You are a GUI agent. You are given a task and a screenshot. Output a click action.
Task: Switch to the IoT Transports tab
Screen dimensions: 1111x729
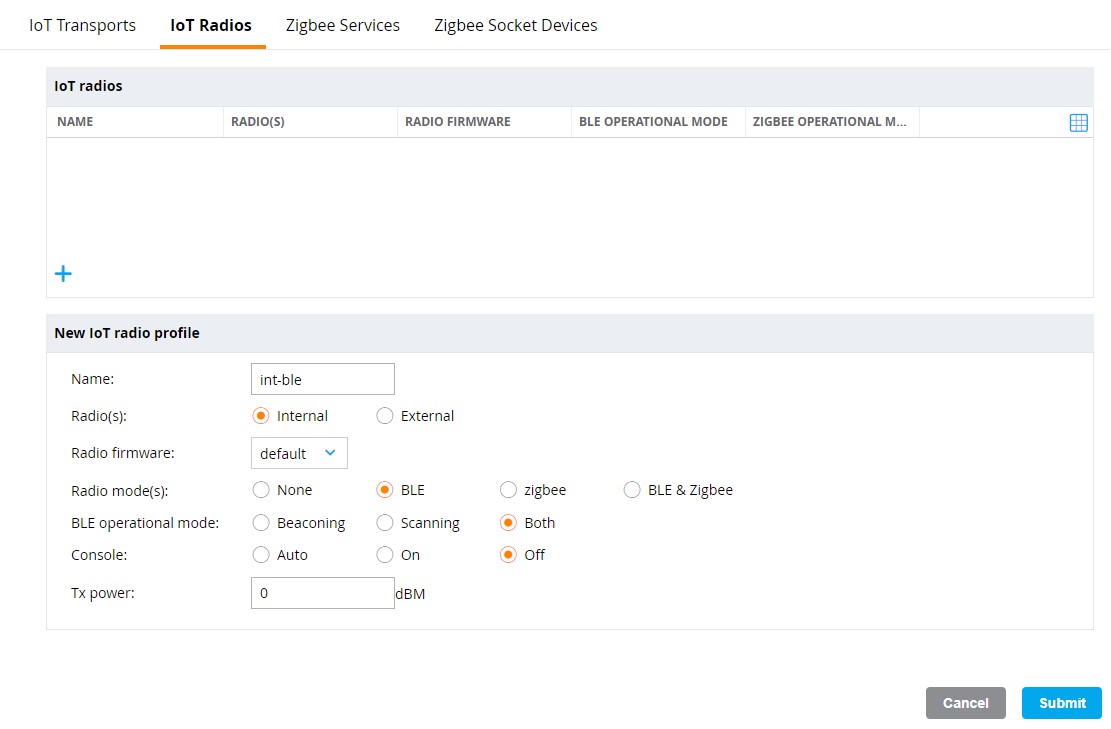(x=82, y=24)
